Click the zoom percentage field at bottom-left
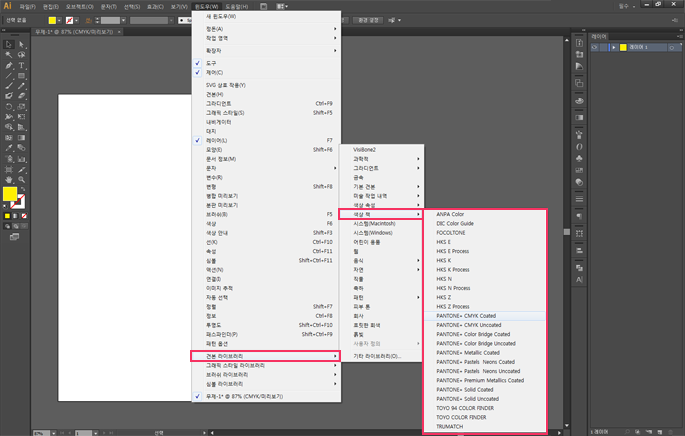Screen dimensions: 685x436 coord(42,433)
